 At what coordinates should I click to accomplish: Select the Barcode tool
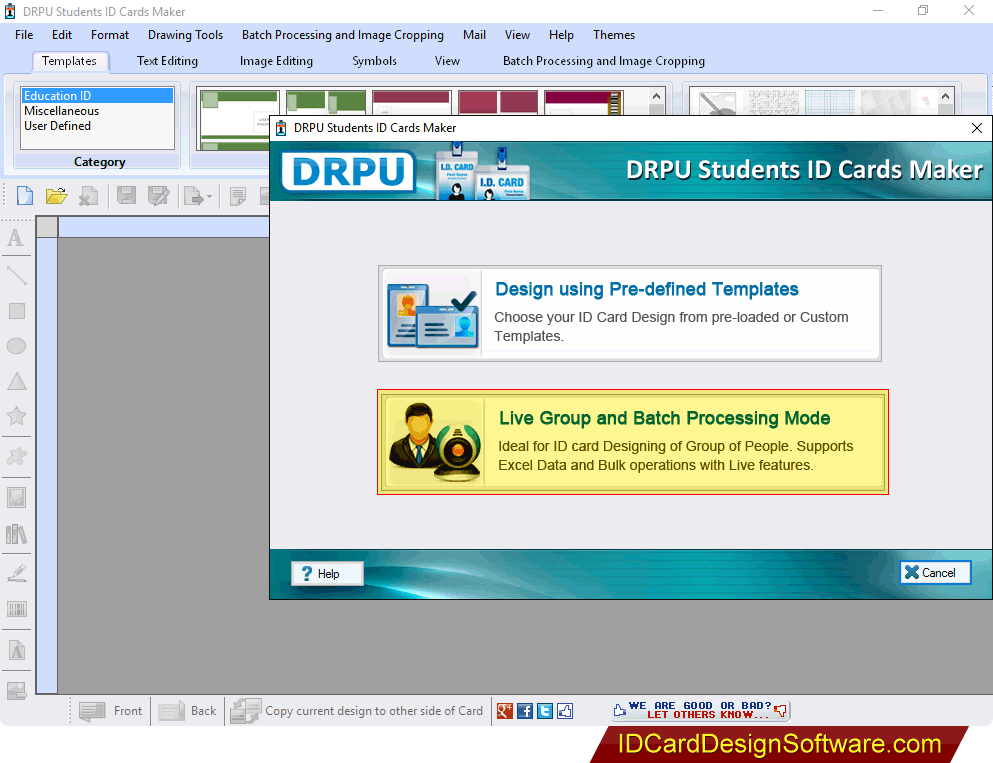(x=16, y=609)
